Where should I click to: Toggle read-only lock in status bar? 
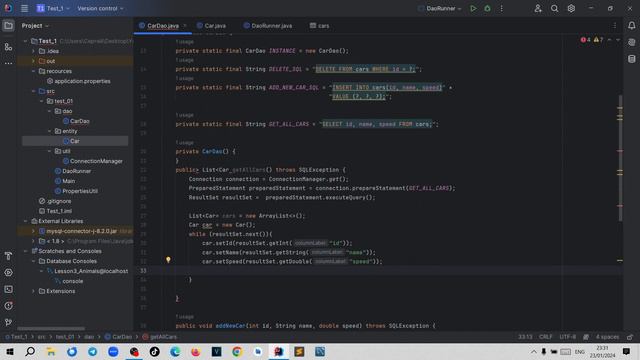point(630,337)
